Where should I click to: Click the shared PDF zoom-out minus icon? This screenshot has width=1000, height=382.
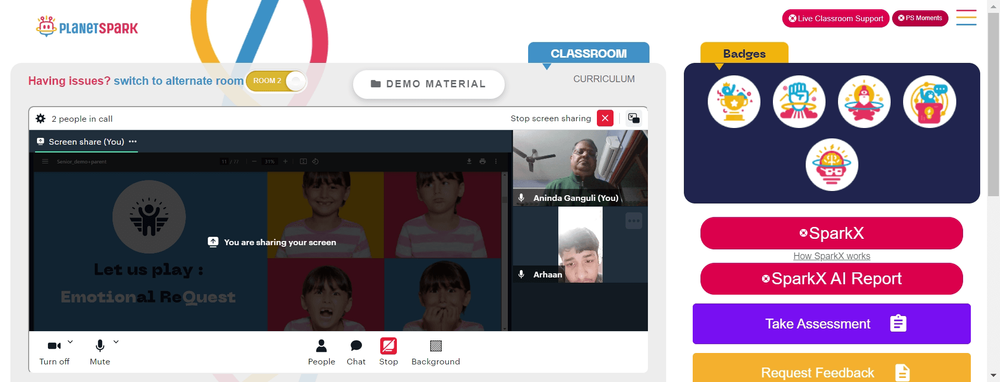coord(254,161)
